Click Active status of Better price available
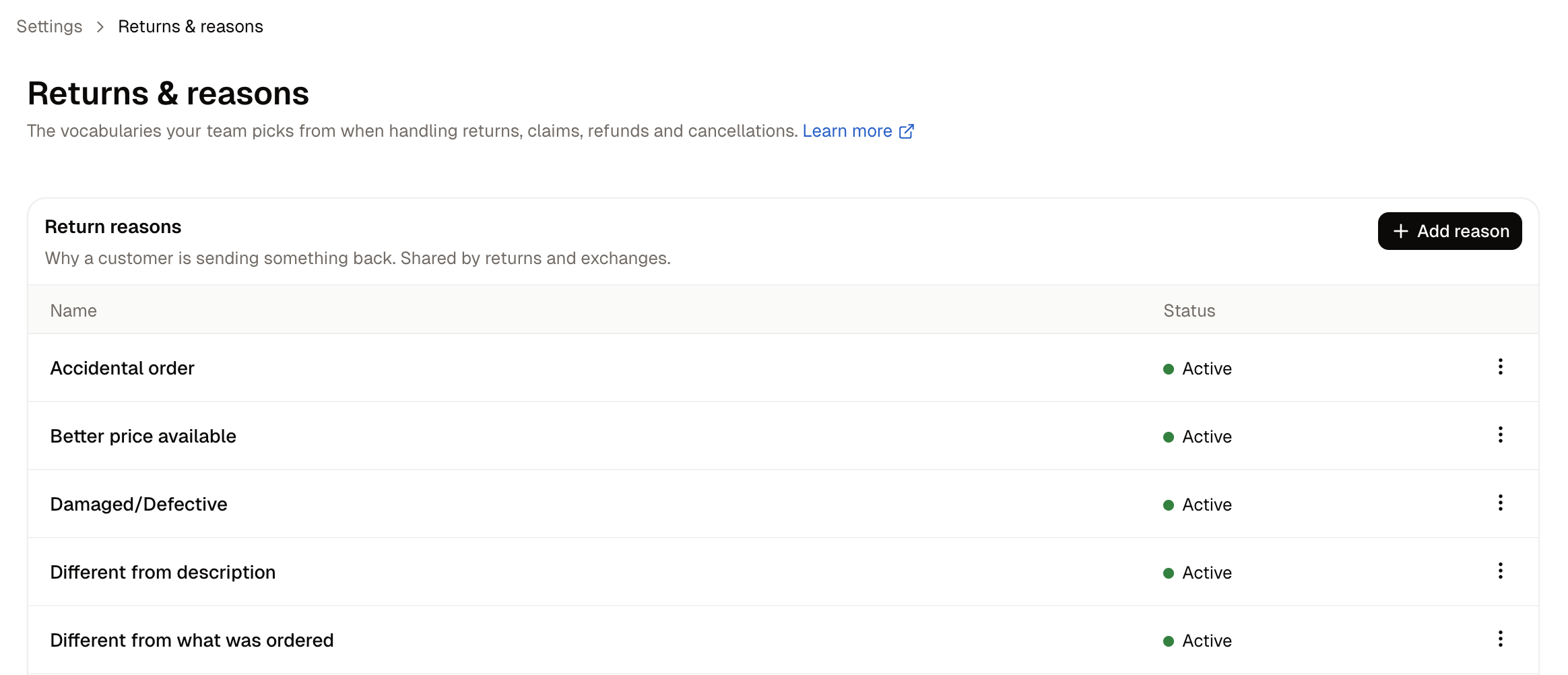Viewport: 1568px width, 675px height. point(1198,437)
